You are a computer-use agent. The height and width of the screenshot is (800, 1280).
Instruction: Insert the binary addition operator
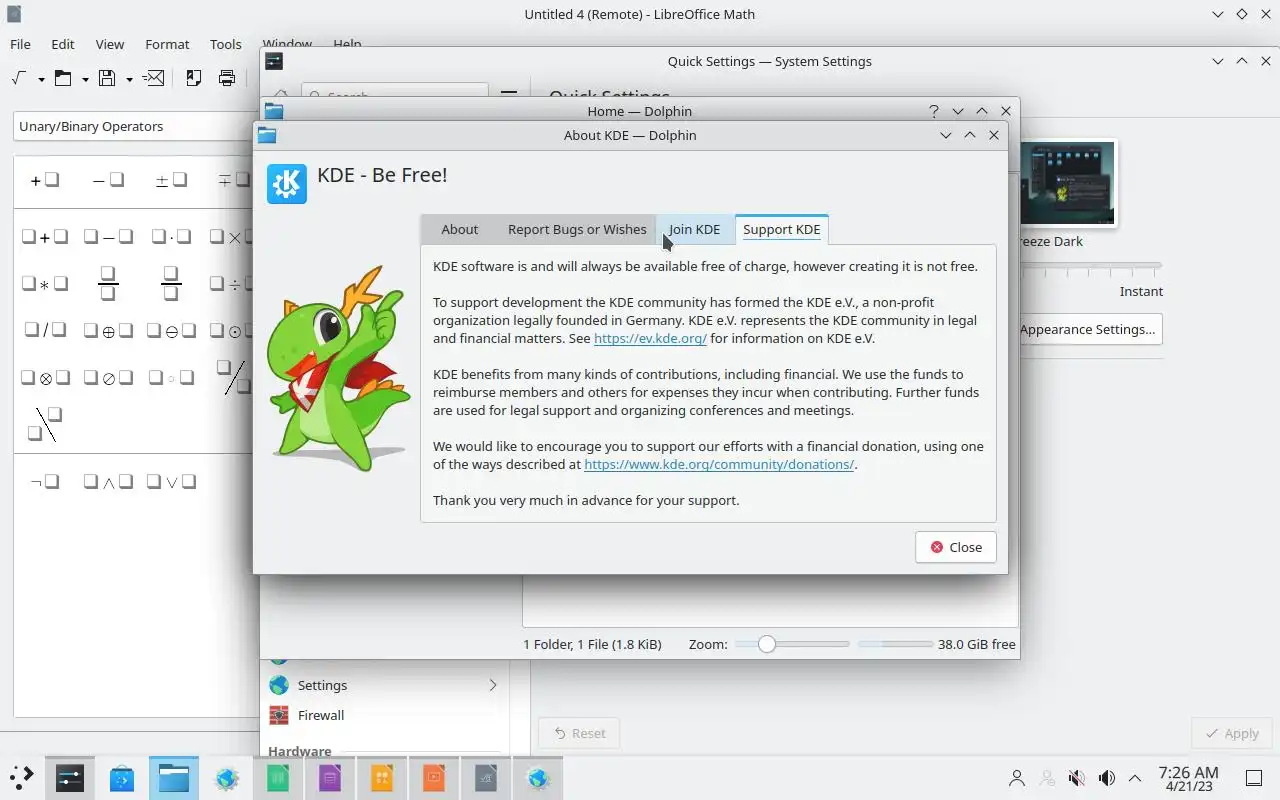pos(45,237)
